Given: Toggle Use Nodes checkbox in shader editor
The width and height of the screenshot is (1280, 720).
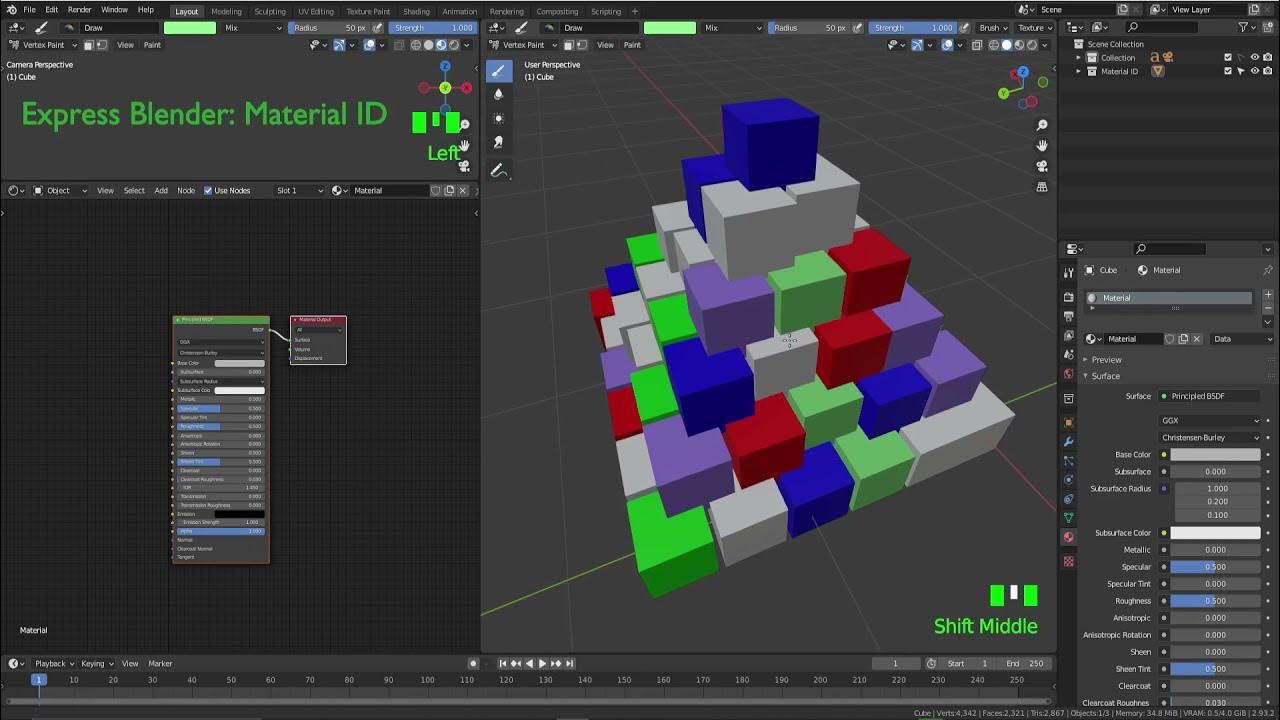Looking at the screenshot, I should point(208,190).
